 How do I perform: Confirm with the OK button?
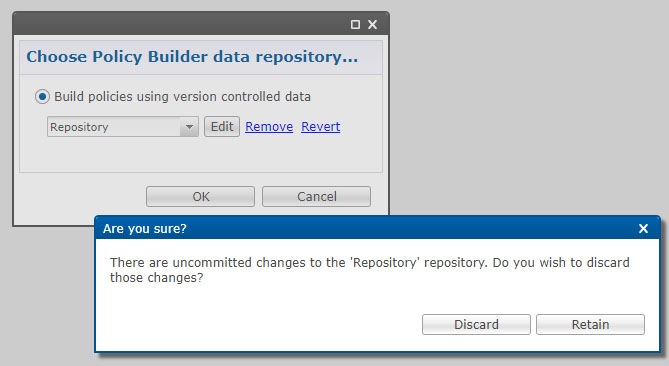pyautogui.click(x=201, y=197)
